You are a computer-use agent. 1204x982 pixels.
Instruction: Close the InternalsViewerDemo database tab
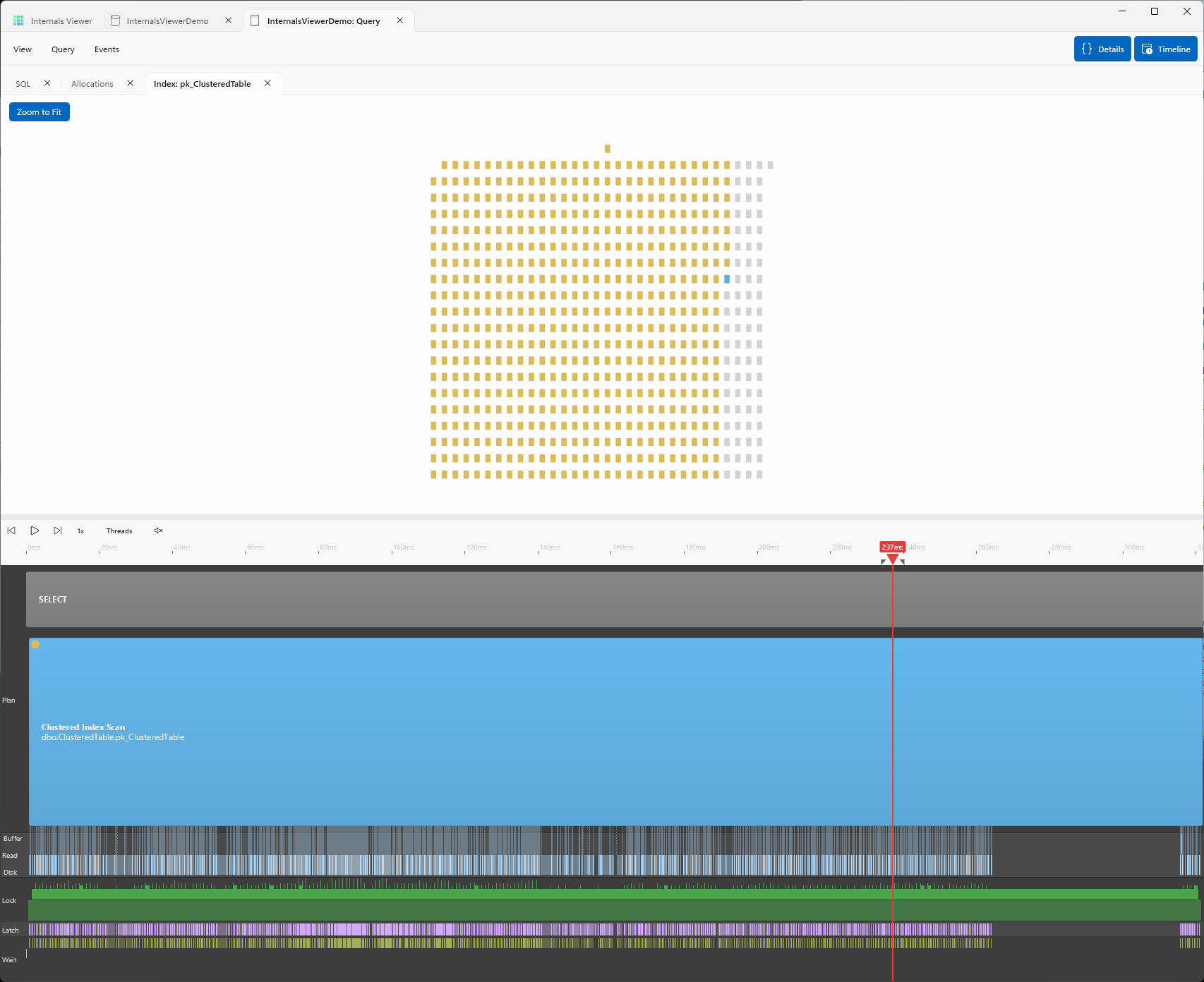point(229,20)
